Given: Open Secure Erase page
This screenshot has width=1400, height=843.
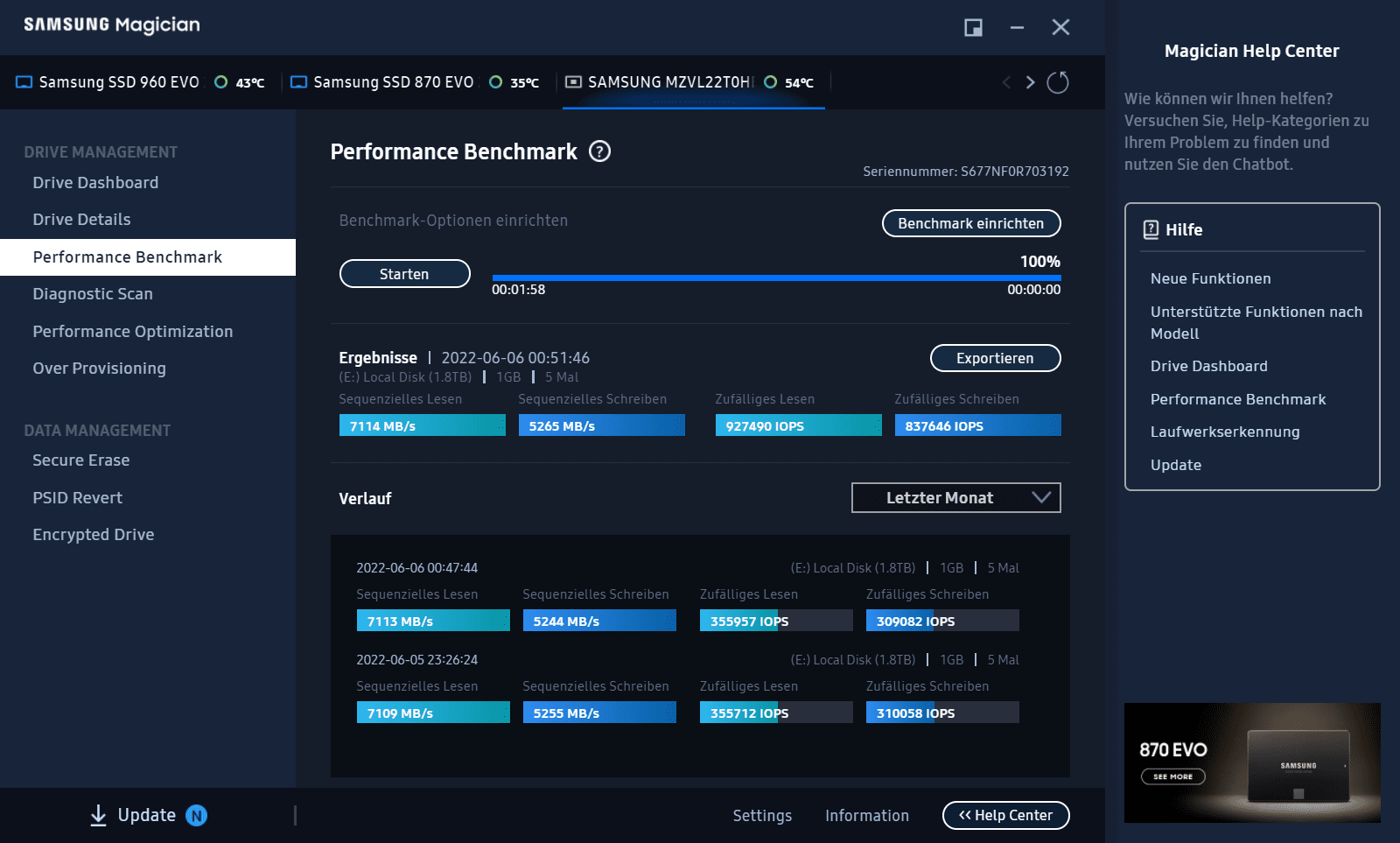Looking at the screenshot, I should pos(81,460).
